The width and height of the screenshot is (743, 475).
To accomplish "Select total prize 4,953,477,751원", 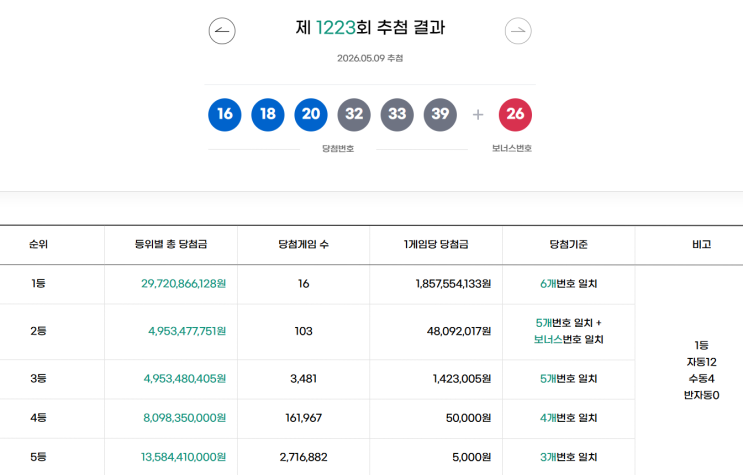I will [x=187, y=331].
